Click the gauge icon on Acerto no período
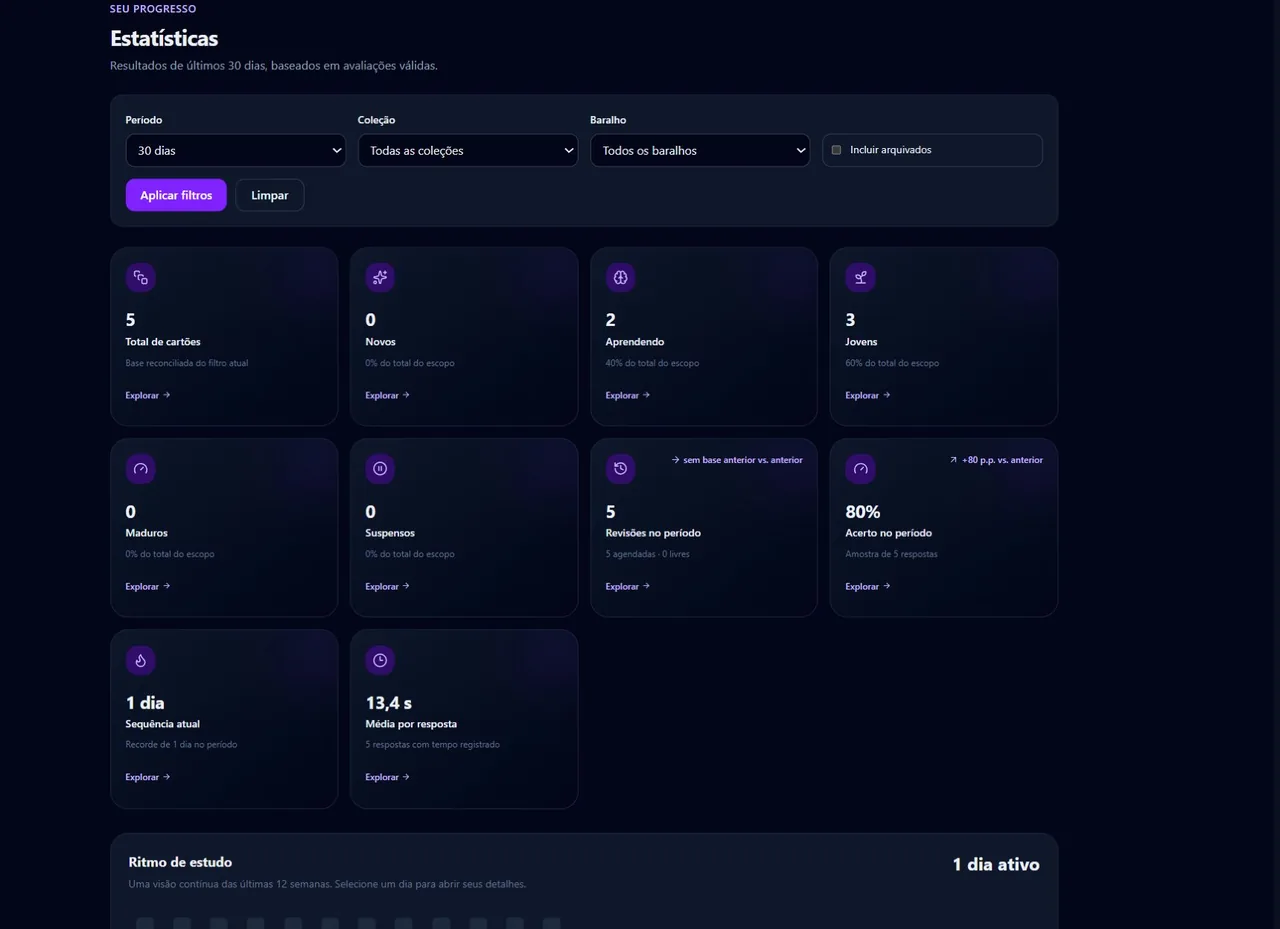Viewport: 1280px width, 929px height. tap(860, 468)
